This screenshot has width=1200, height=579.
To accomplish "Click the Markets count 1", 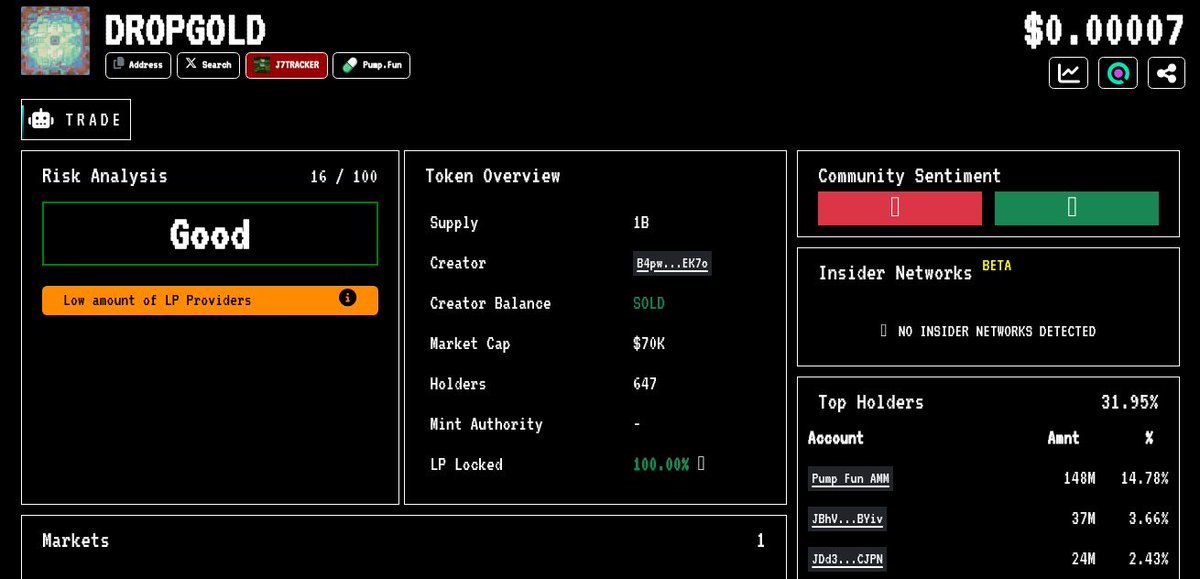I will point(761,540).
